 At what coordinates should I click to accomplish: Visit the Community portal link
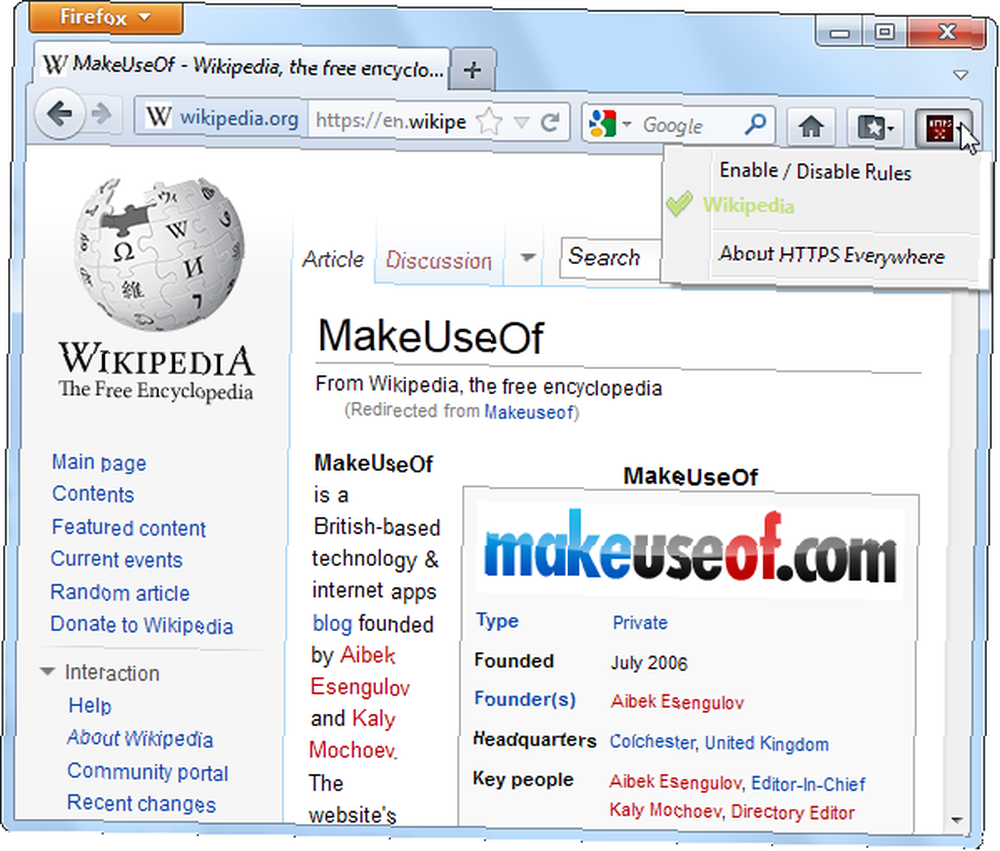(x=148, y=772)
